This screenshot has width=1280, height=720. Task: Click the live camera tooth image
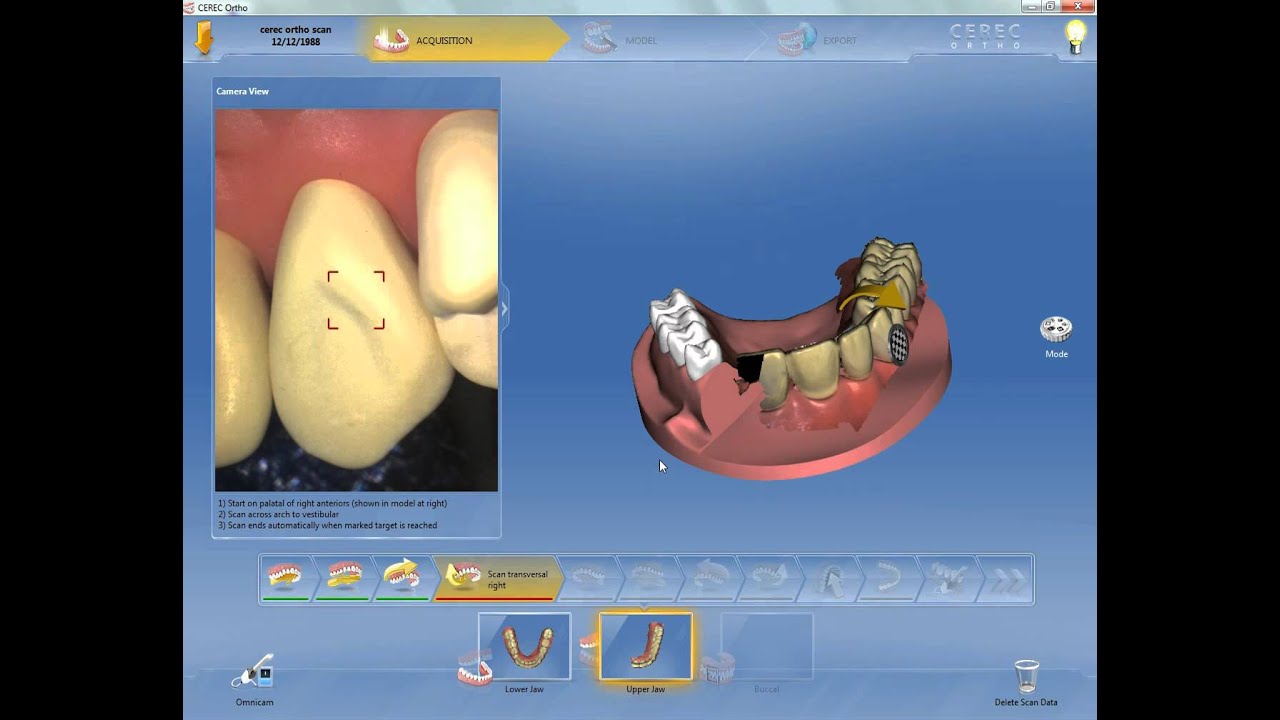356,300
